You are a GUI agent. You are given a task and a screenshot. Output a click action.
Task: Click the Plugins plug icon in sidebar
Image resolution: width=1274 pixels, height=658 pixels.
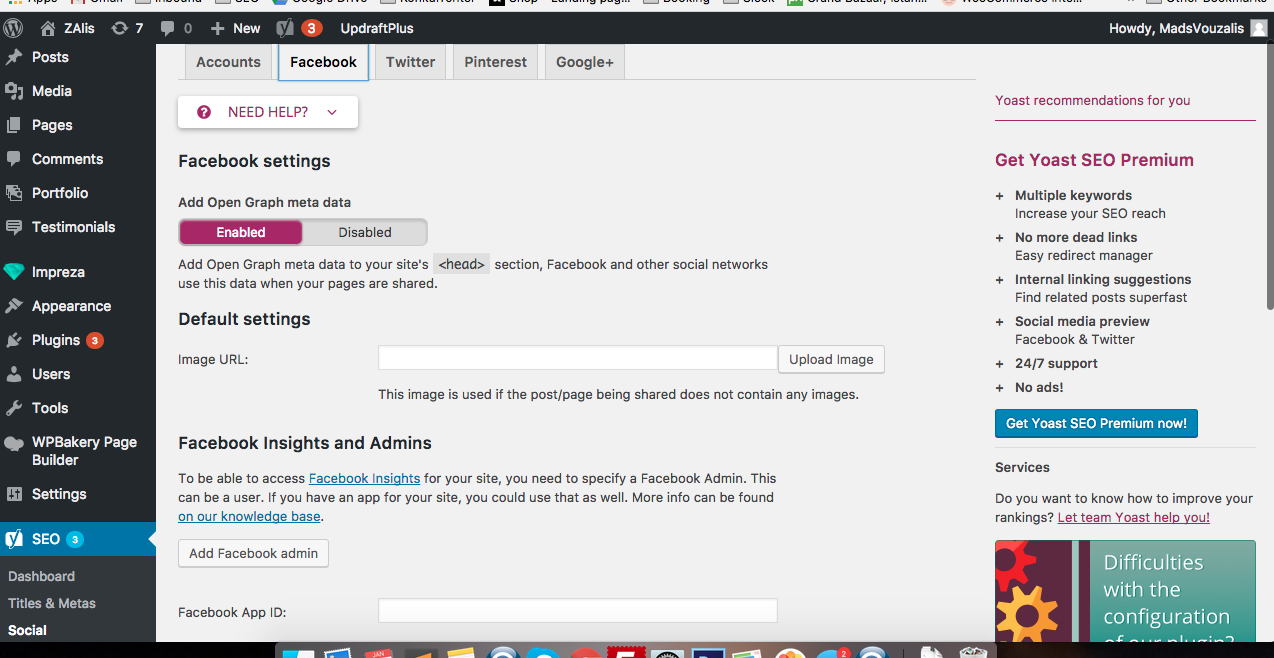14,340
